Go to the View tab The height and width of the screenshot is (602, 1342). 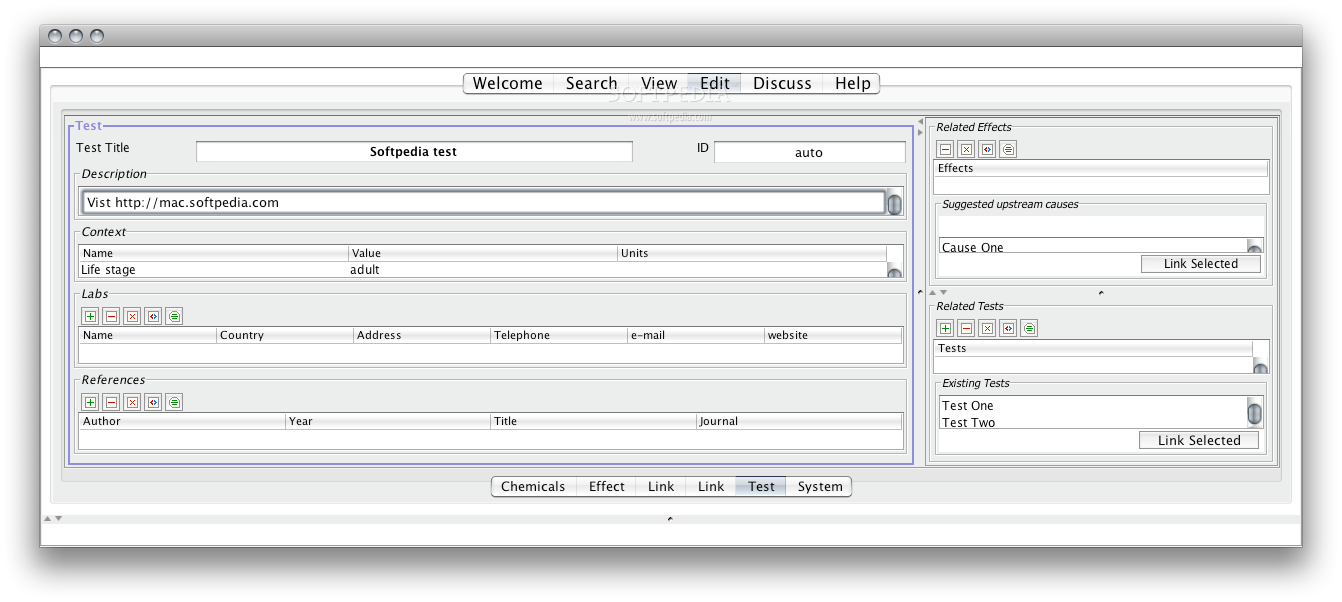(x=659, y=83)
